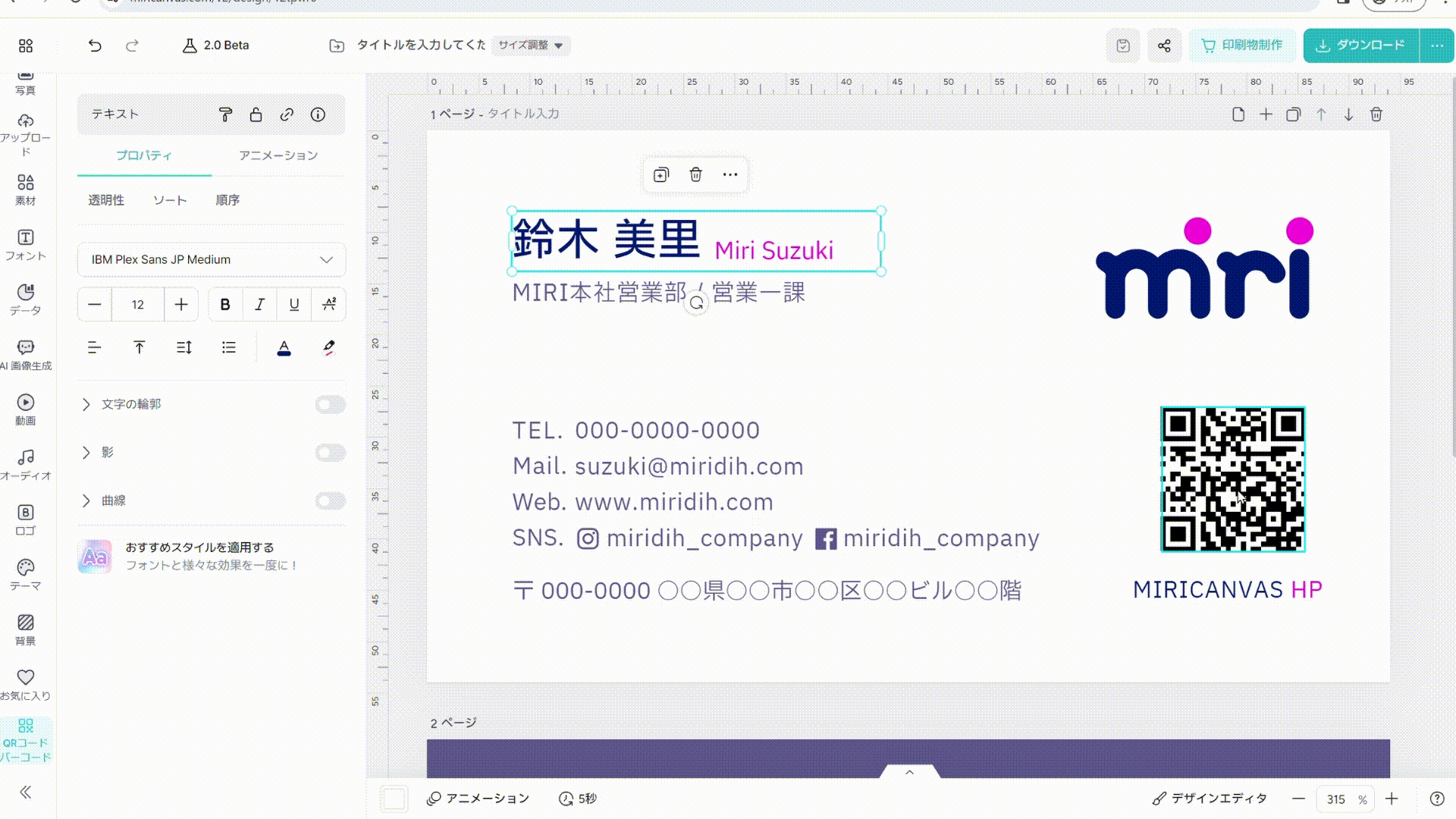Redo the last action
Image resolution: width=1456 pixels, height=819 pixels.
[132, 45]
